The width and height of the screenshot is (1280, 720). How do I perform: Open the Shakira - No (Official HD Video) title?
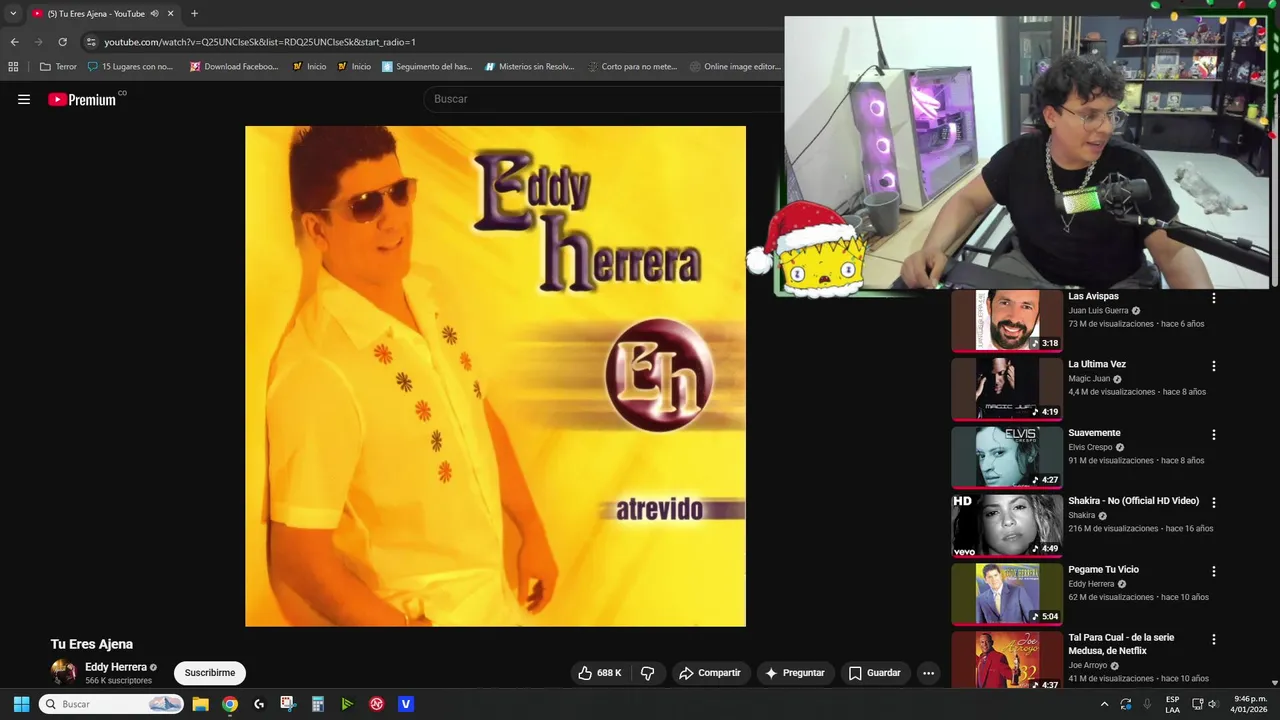click(1133, 501)
